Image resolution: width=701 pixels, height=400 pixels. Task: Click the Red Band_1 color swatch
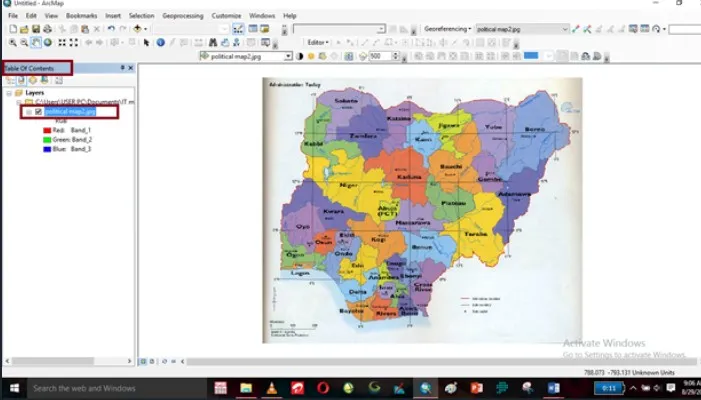pyautogui.click(x=47, y=130)
